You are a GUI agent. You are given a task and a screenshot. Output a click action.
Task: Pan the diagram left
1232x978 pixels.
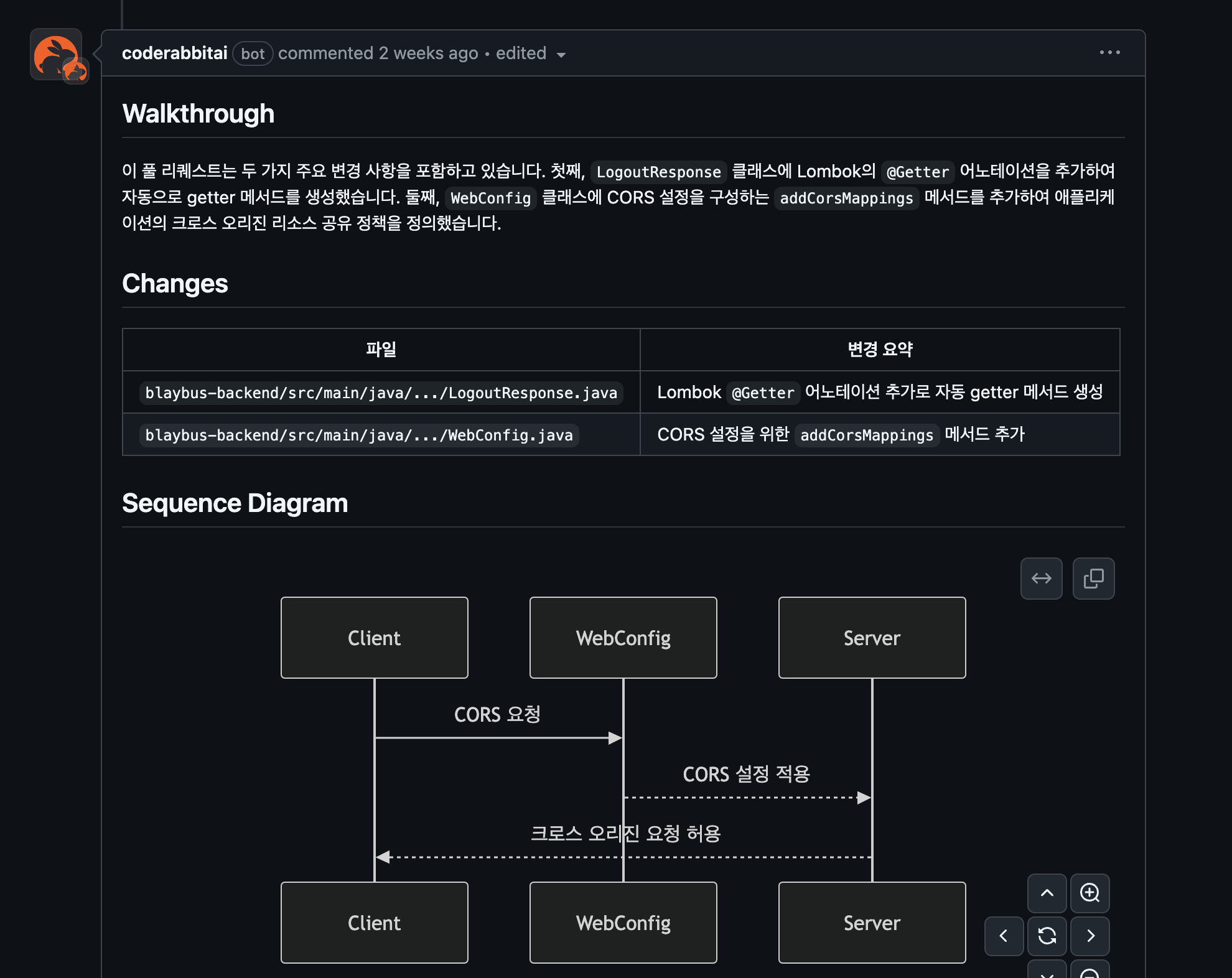1004,936
